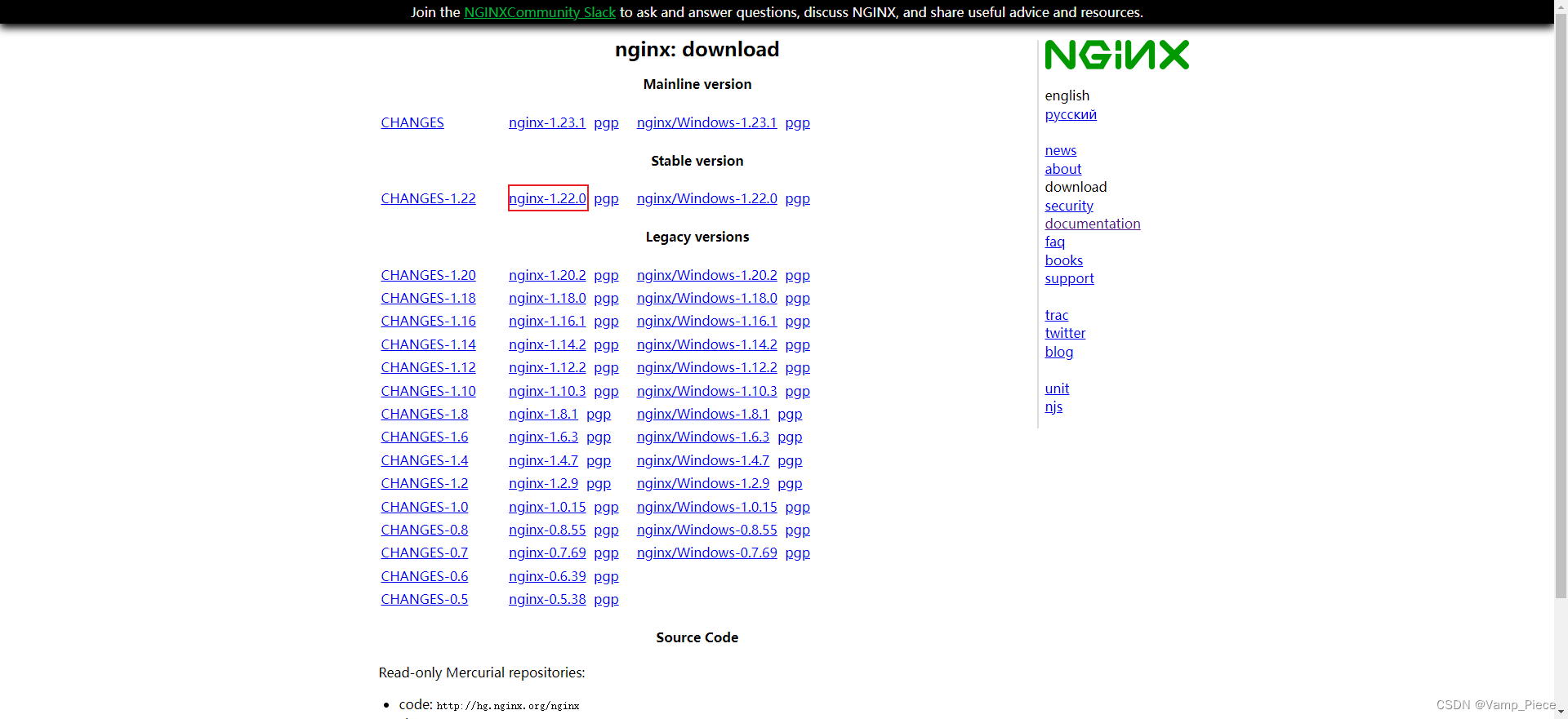Visit the twitter link
The image size is (1568, 719).
click(x=1065, y=333)
